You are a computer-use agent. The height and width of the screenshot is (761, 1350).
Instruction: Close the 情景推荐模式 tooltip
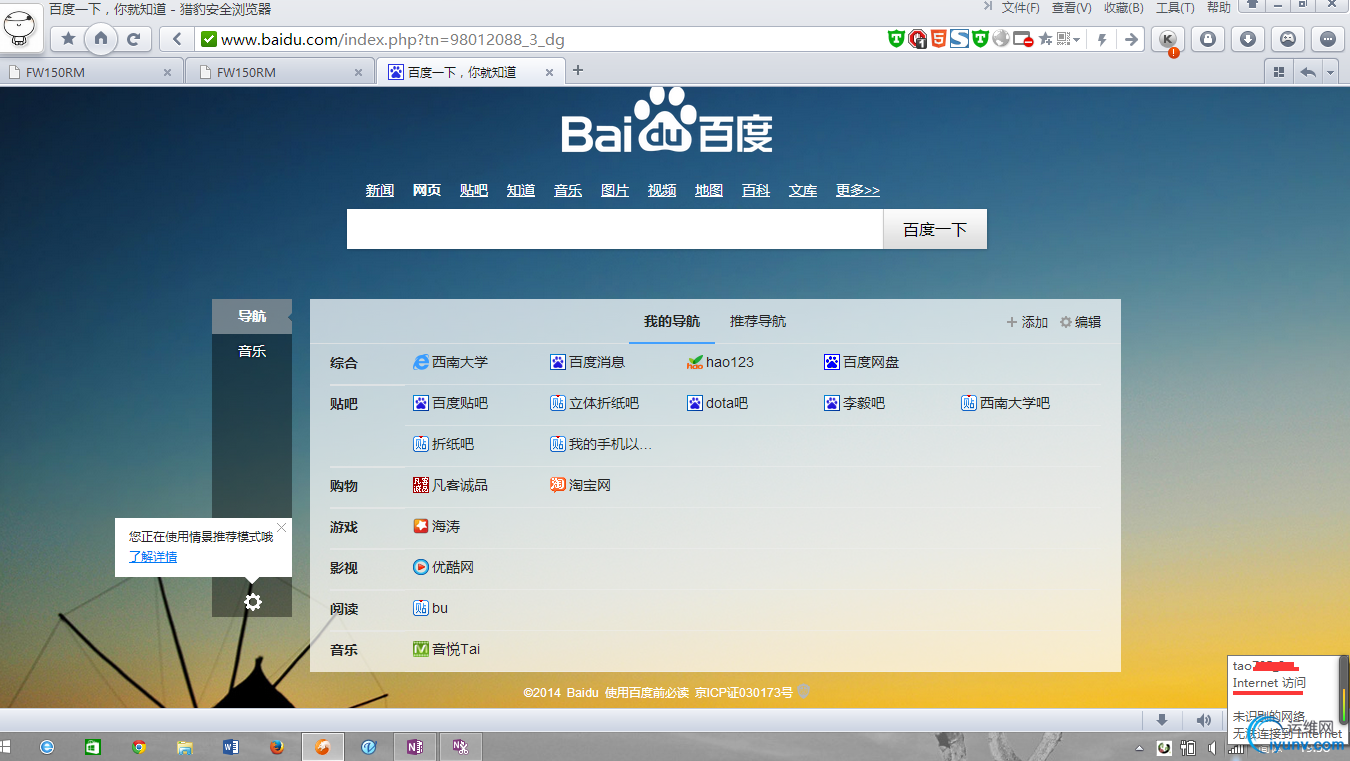point(281,527)
